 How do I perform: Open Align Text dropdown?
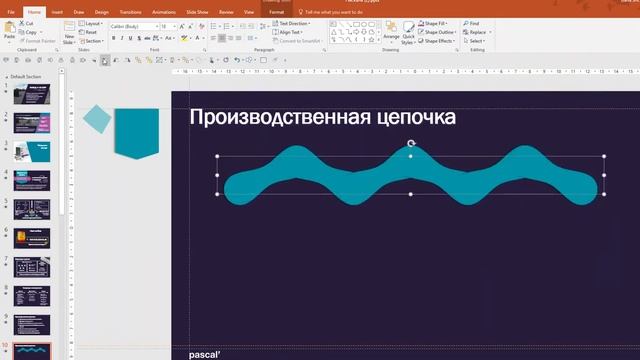coord(287,32)
